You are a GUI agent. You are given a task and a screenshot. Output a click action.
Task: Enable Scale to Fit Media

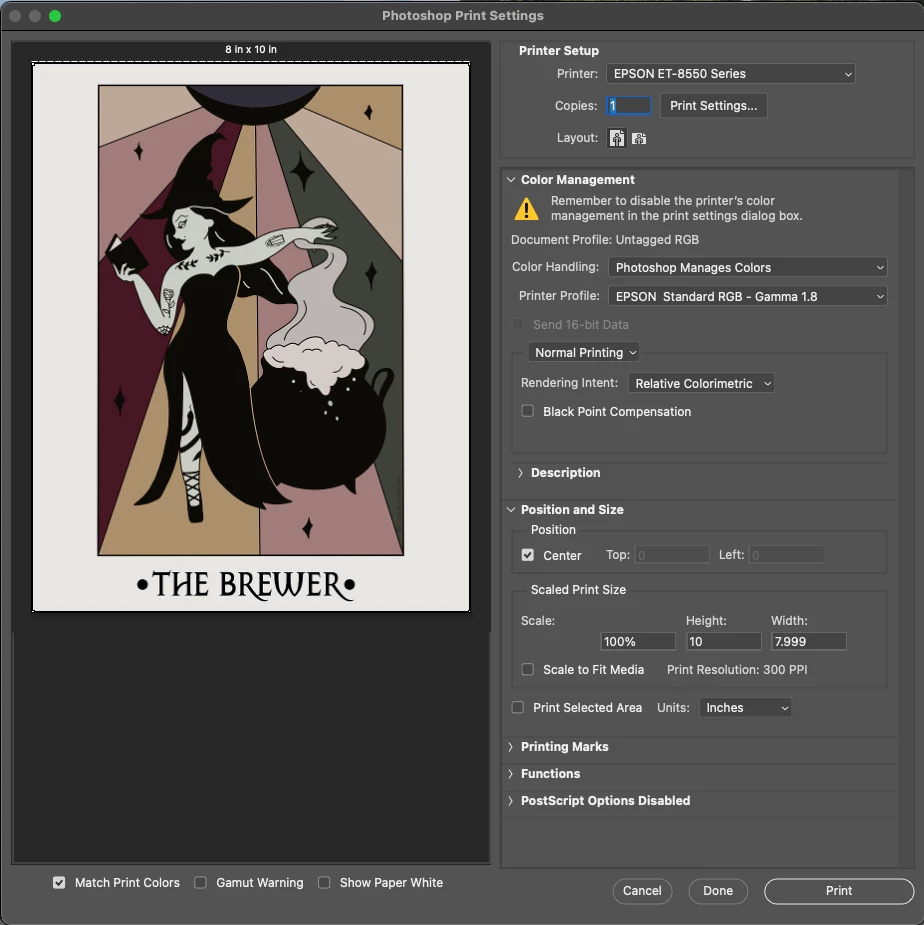pos(527,669)
